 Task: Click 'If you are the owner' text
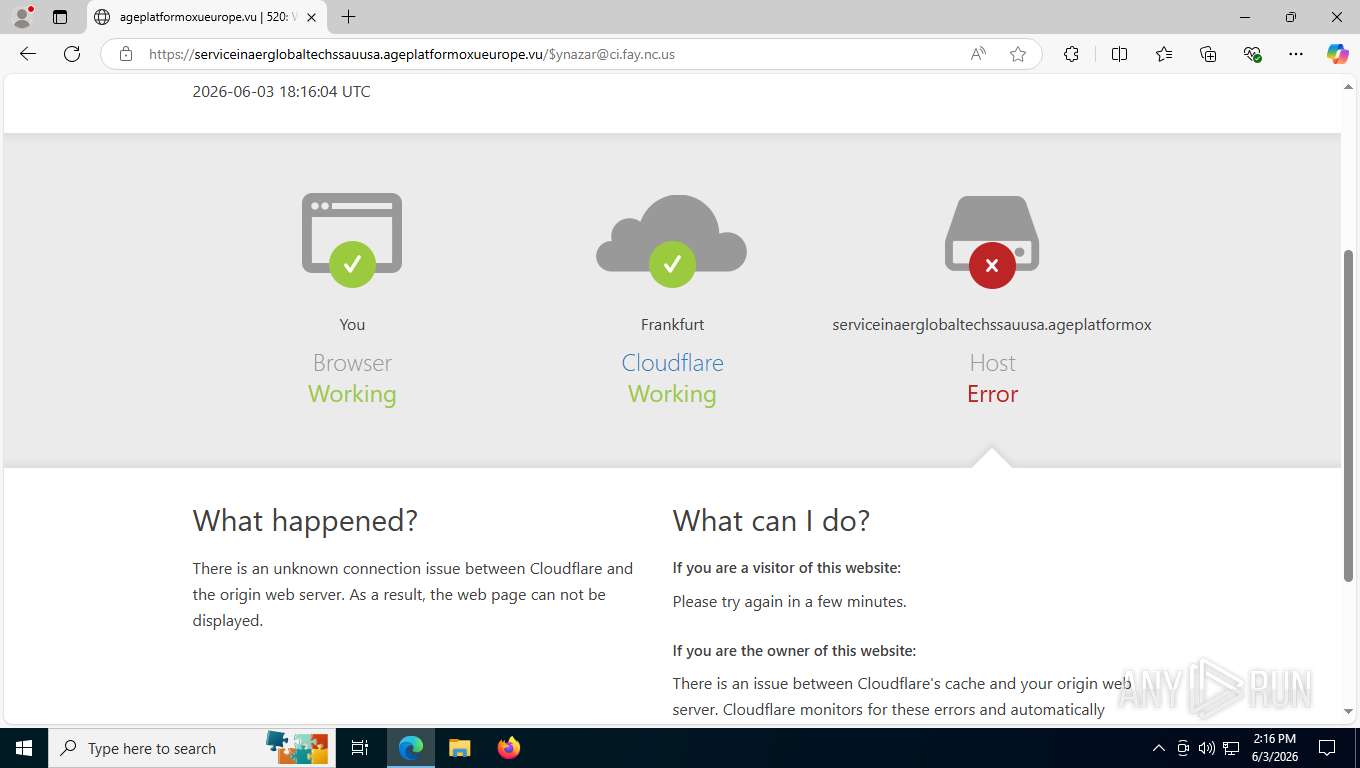click(794, 650)
